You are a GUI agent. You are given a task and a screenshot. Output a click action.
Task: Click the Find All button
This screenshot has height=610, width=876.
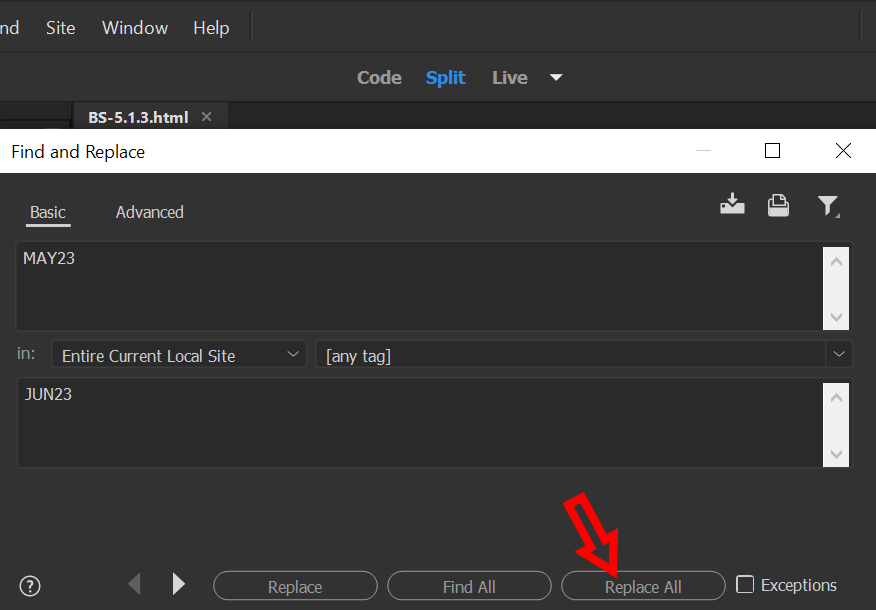pos(469,585)
